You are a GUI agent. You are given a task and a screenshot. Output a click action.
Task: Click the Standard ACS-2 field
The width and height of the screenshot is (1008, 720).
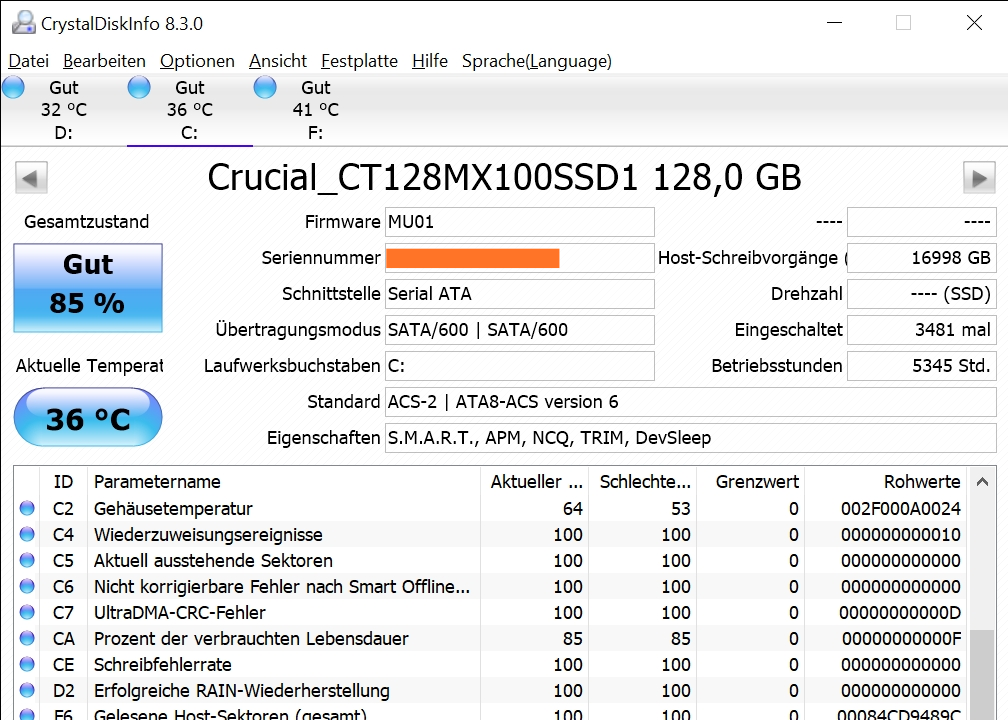(x=690, y=402)
